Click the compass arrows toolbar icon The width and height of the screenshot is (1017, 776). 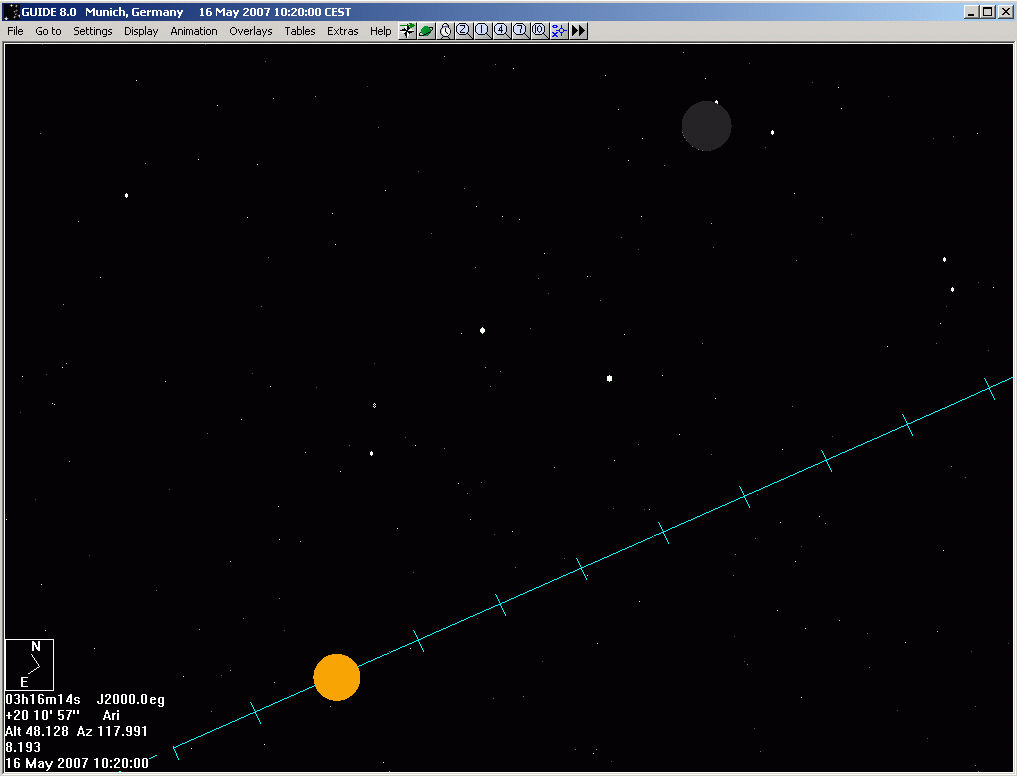407,31
